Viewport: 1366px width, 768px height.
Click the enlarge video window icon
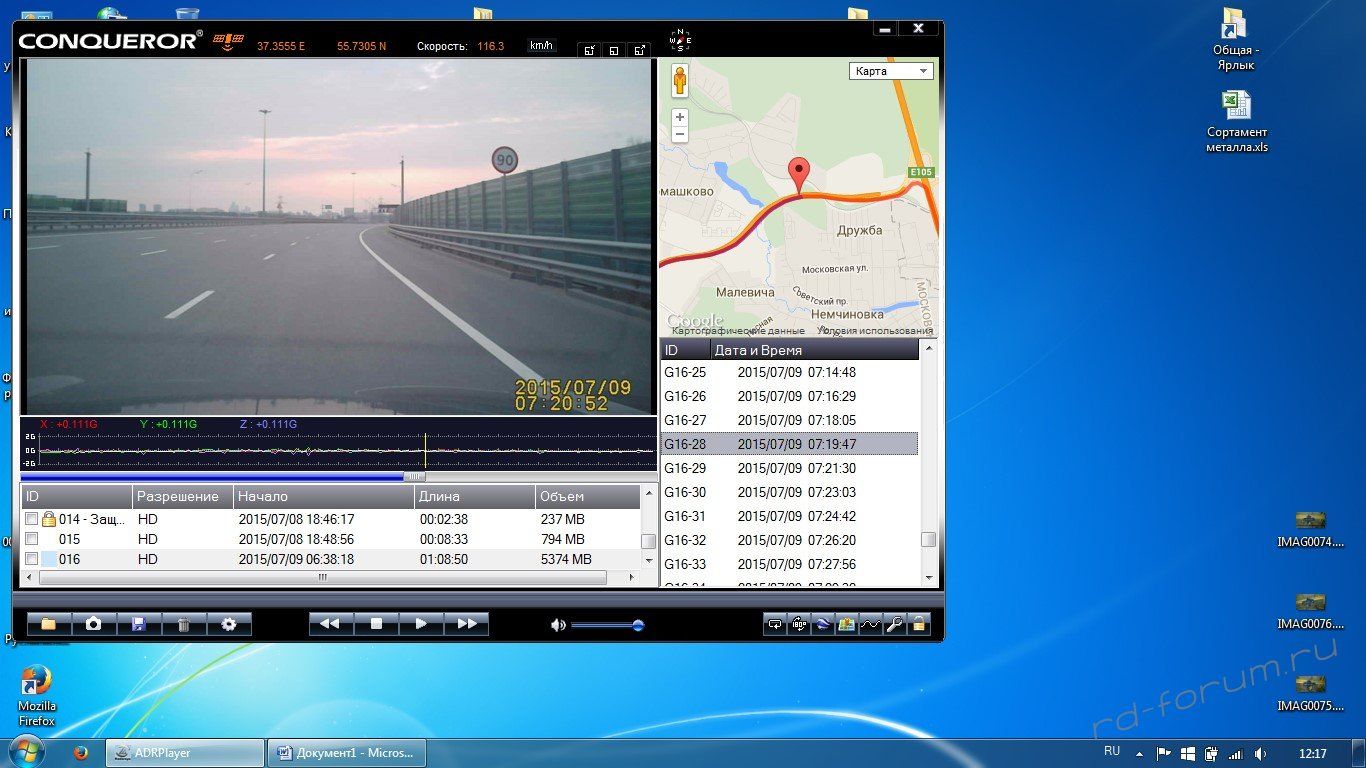pos(640,49)
